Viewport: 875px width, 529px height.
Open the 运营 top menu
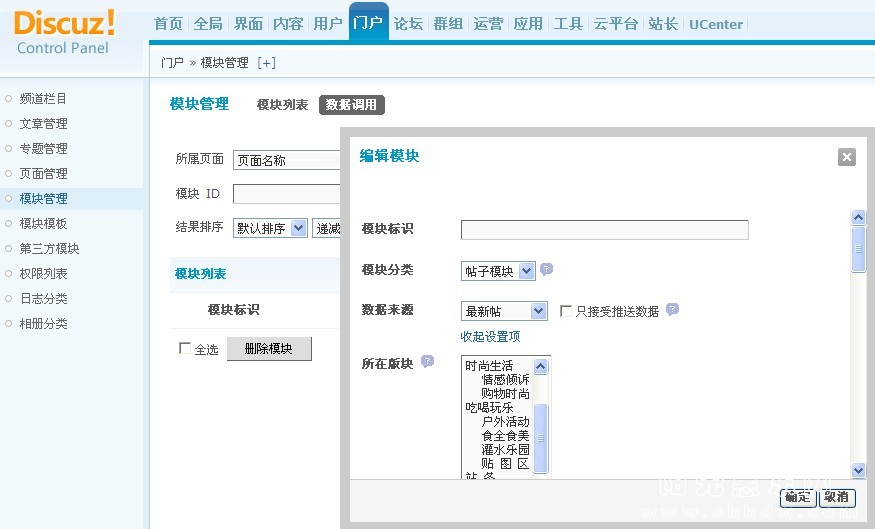click(488, 24)
